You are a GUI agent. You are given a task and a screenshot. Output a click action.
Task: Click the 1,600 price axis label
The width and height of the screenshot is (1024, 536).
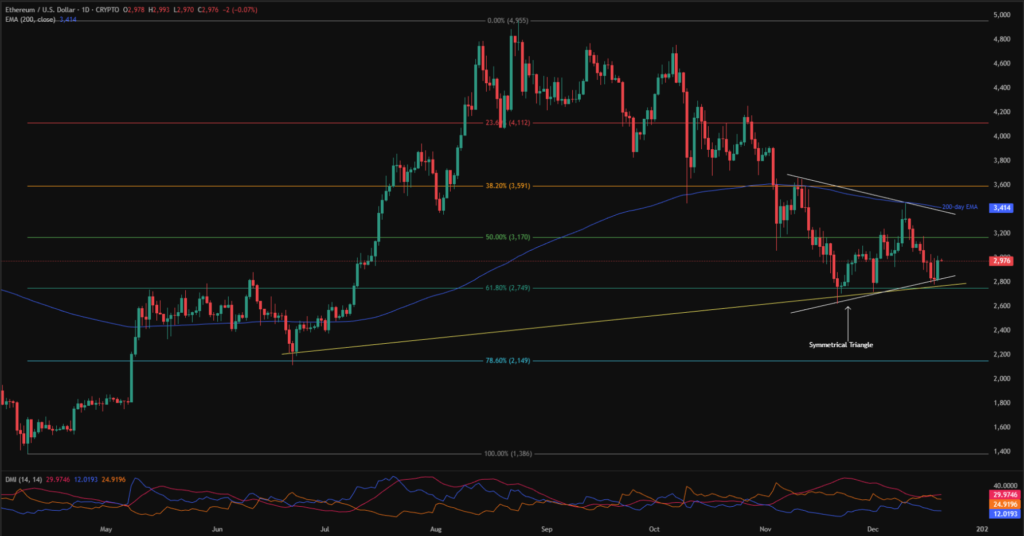tap(1002, 428)
